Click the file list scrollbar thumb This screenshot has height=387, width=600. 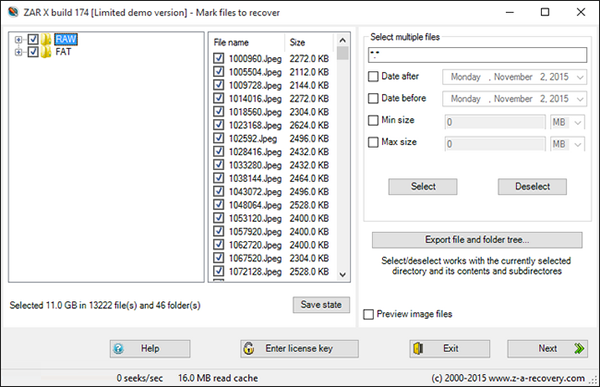click(x=343, y=53)
